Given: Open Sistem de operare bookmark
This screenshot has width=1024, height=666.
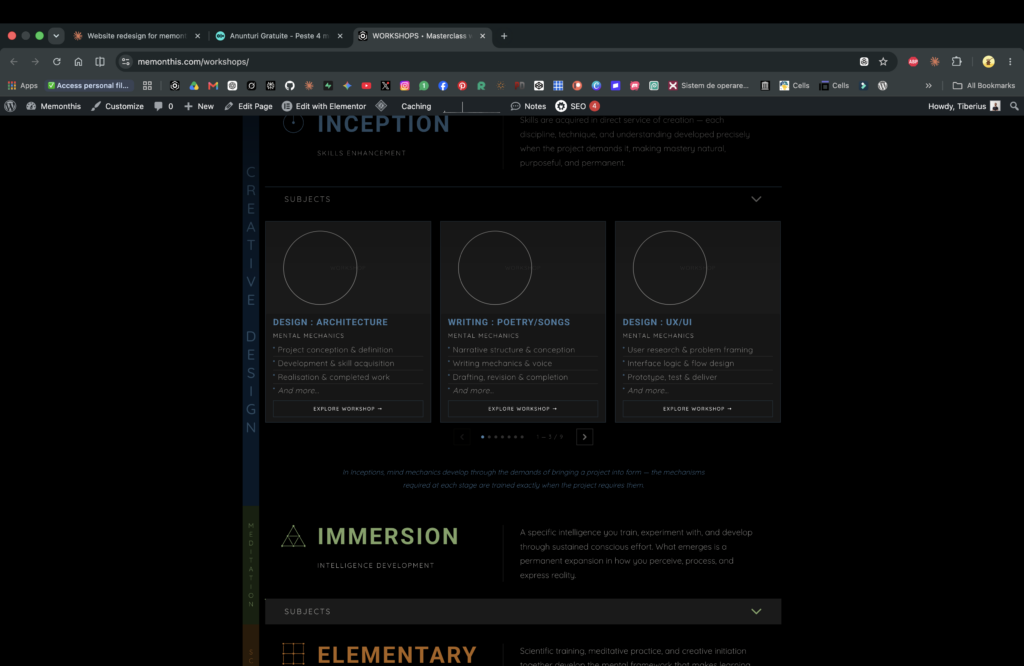Looking at the screenshot, I should [x=709, y=86].
